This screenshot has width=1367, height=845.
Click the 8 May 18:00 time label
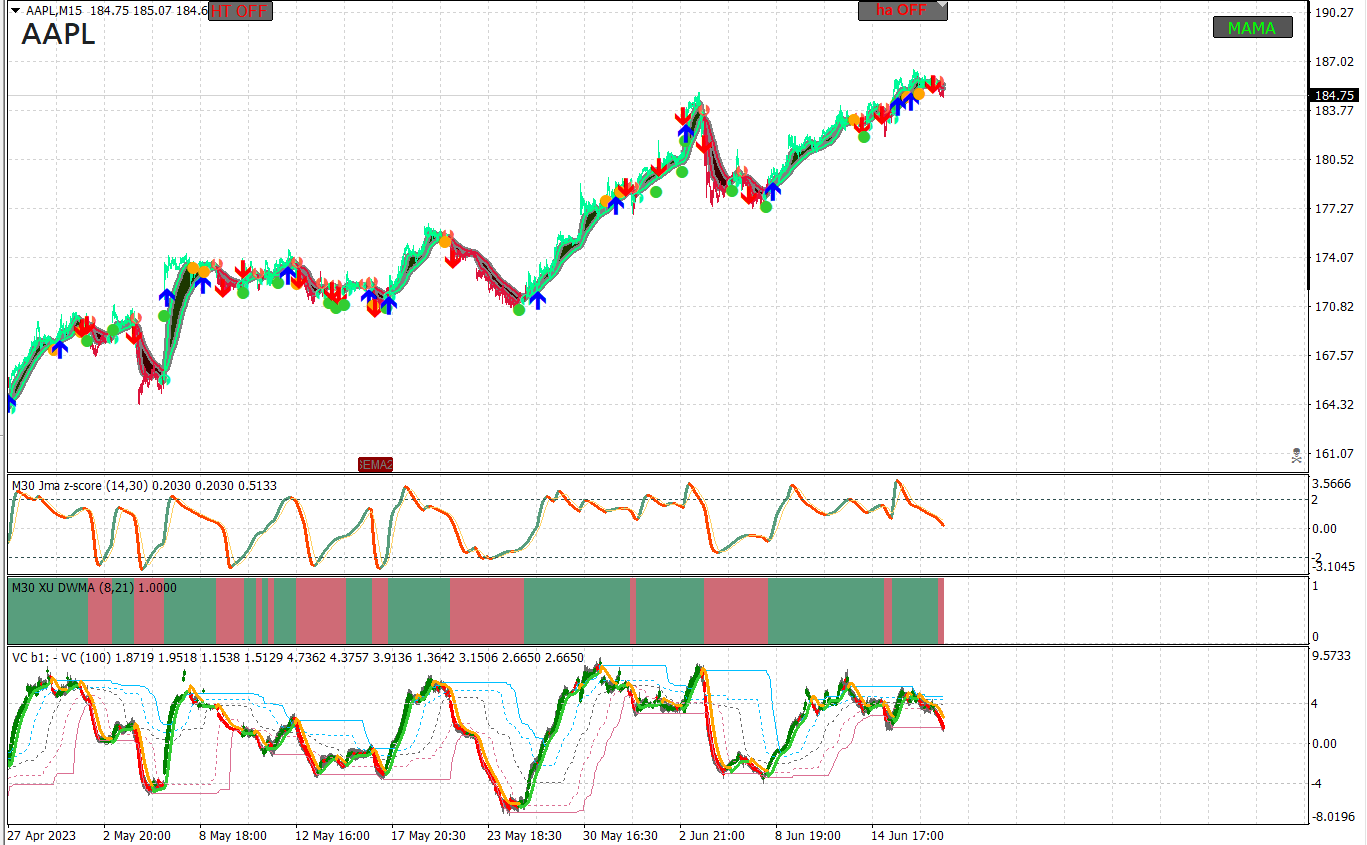tap(233, 836)
